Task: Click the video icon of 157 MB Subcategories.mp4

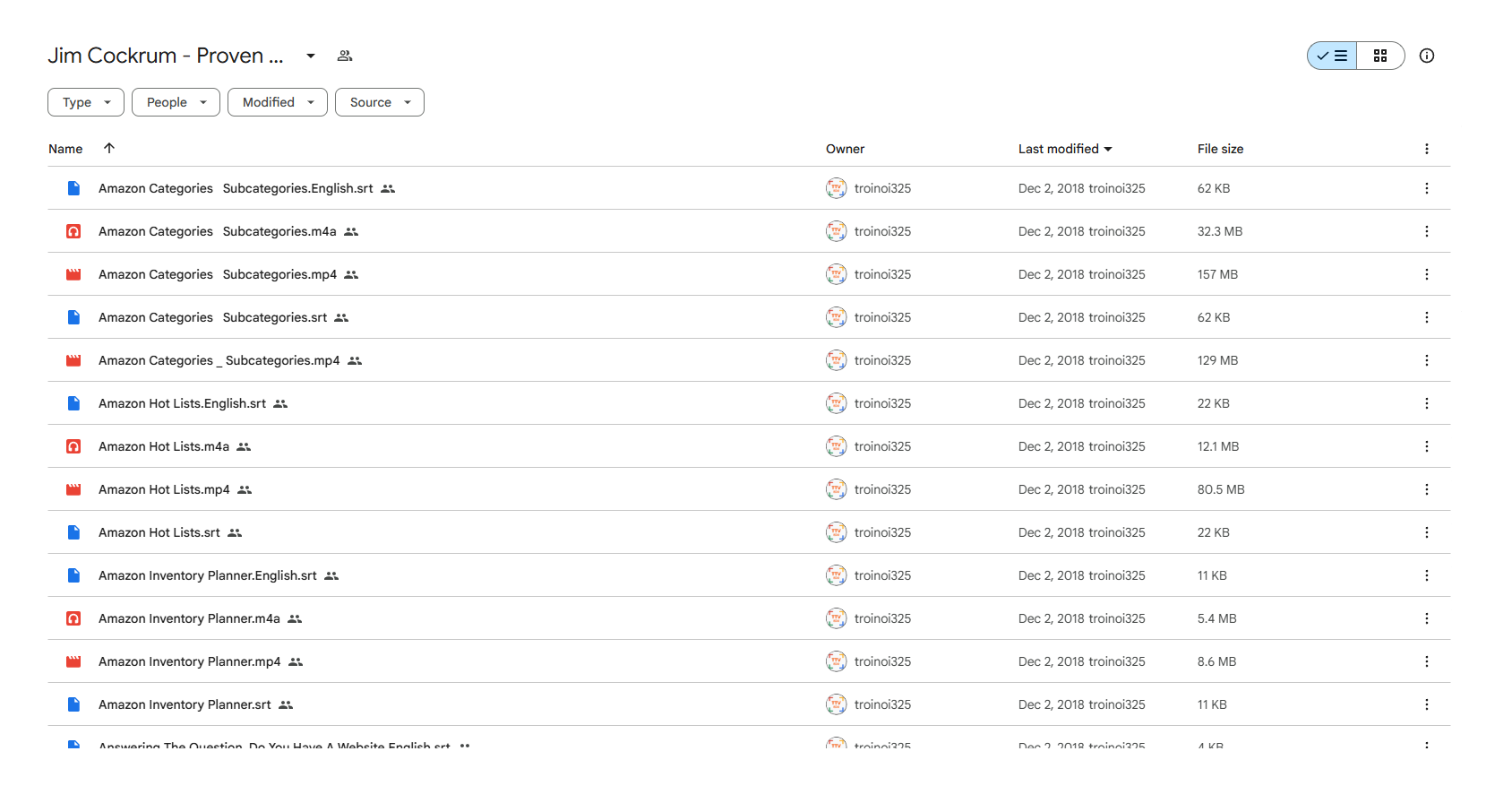Action: 73,274
